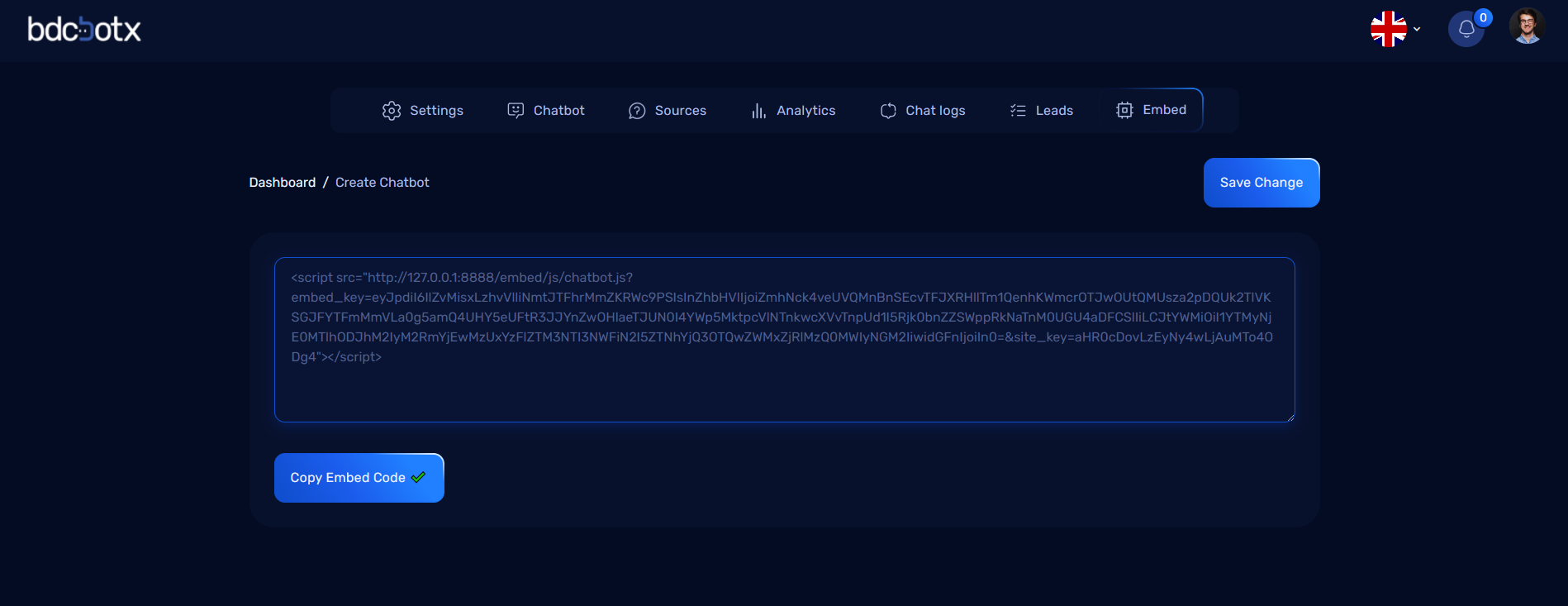Image resolution: width=1568 pixels, height=606 pixels.
Task: Click the Sources question-bubble icon
Action: tap(637, 111)
